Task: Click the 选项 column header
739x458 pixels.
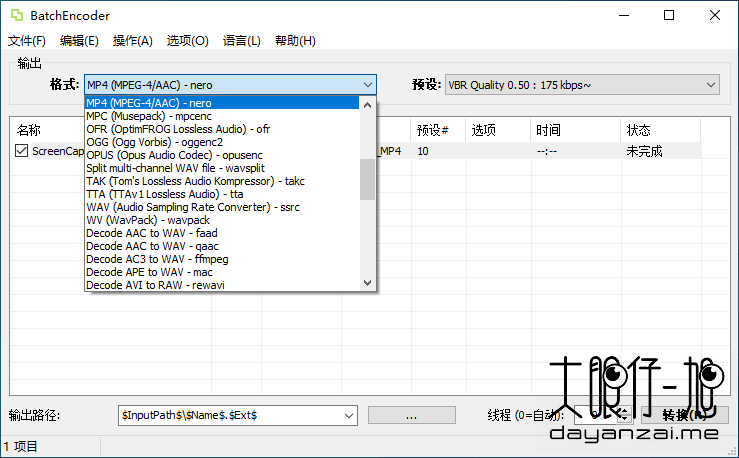Action: pyautogui.click(x=499, y=130)
